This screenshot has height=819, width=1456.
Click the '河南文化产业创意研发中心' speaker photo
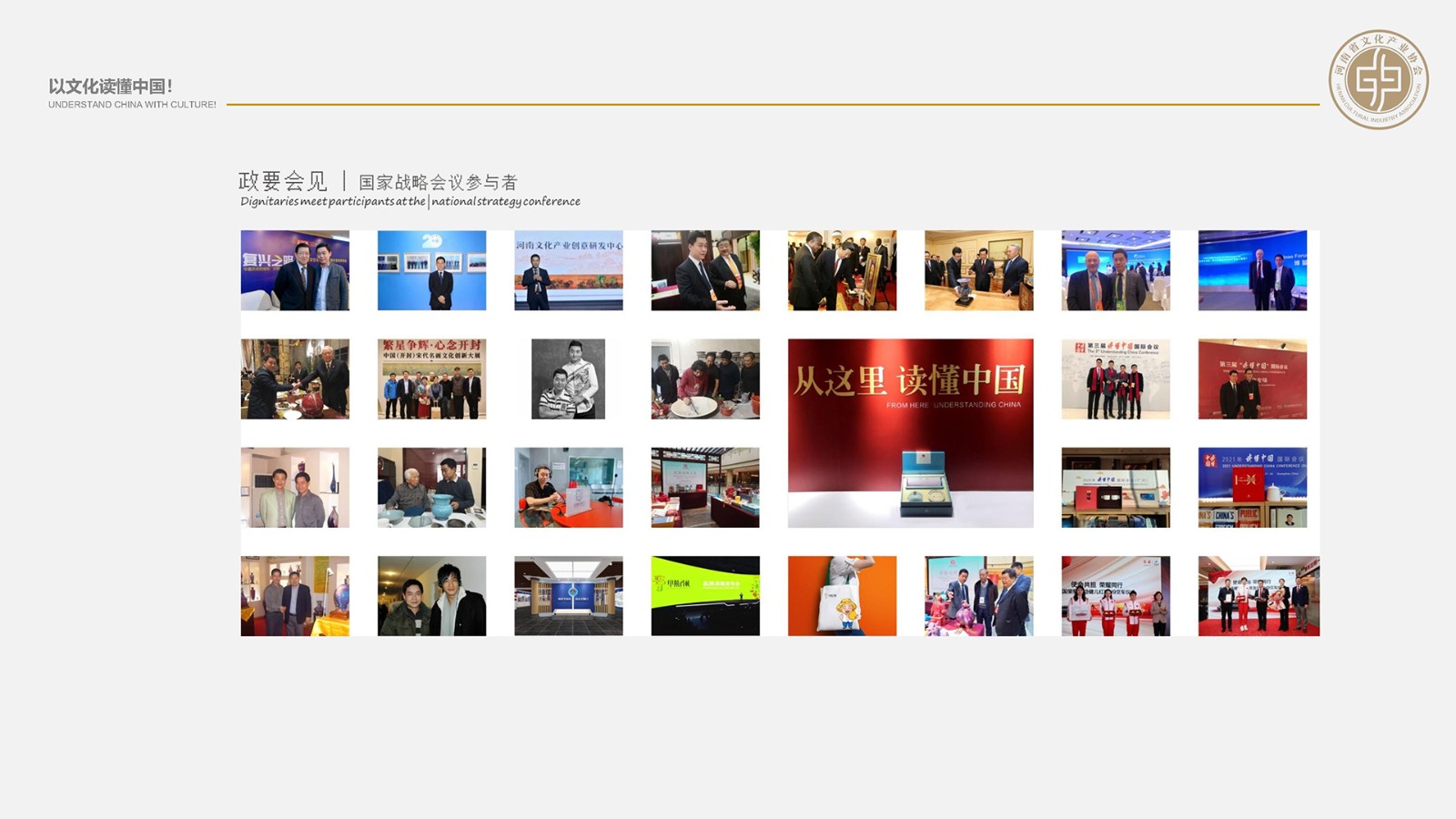(569, 270)
